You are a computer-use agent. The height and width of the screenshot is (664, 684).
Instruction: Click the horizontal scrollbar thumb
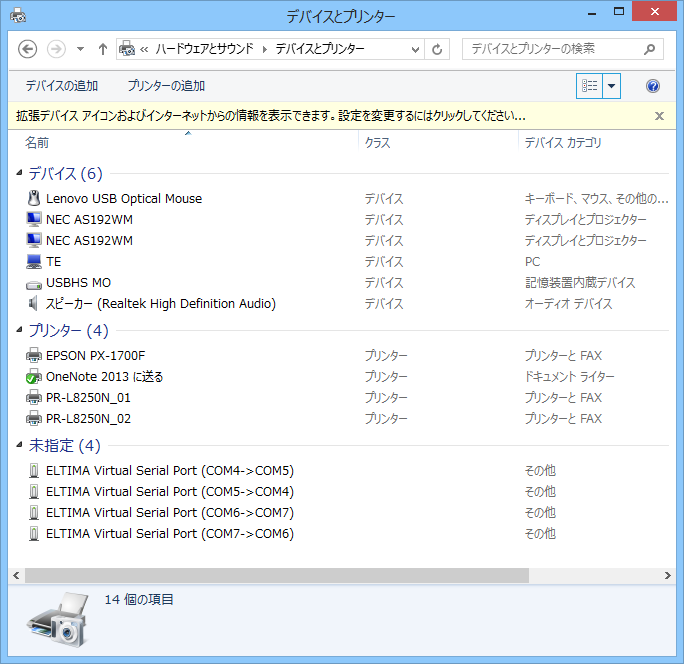[277, 575]
